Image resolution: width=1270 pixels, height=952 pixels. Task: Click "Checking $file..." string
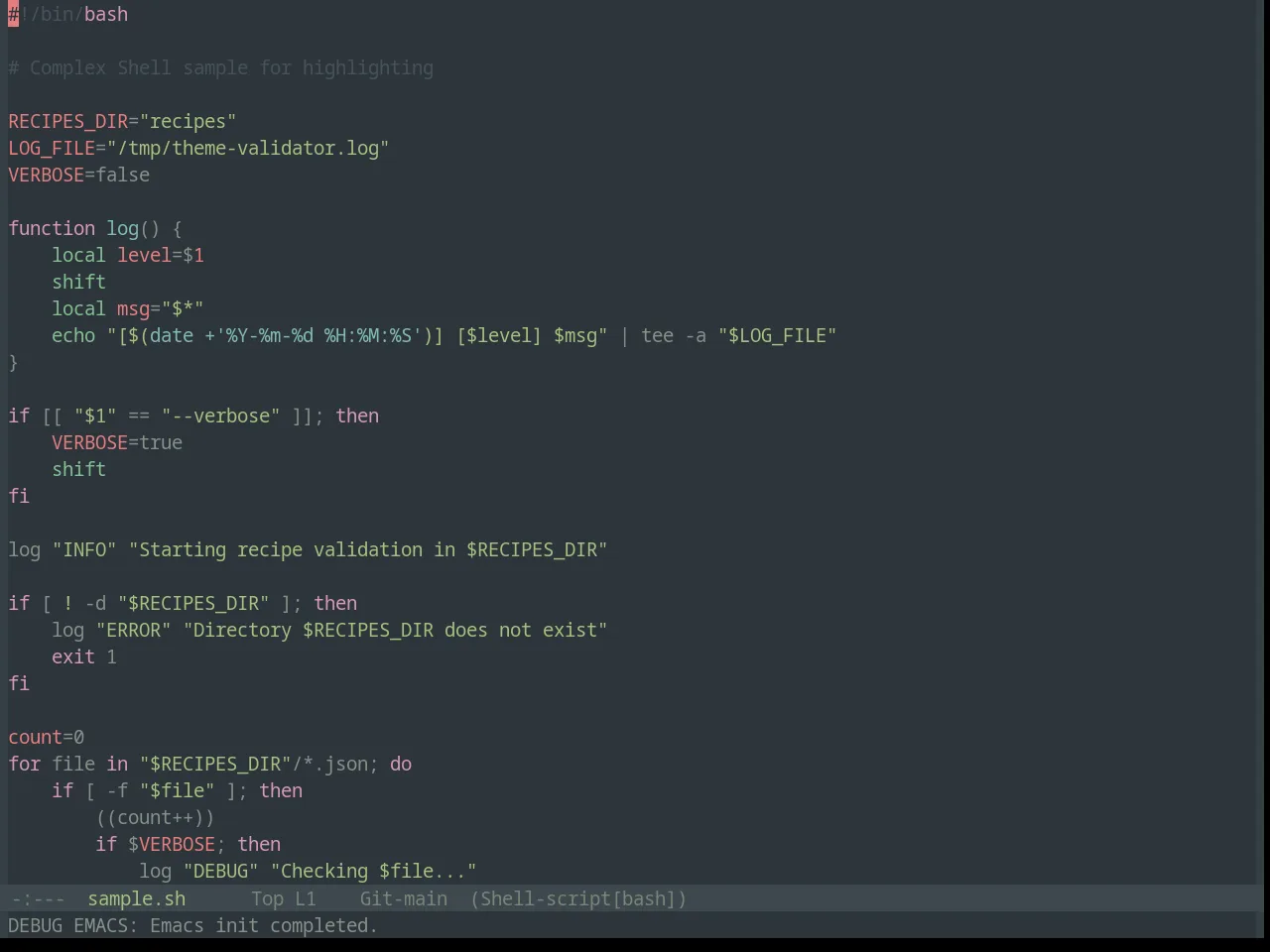(x=374, y=871)
